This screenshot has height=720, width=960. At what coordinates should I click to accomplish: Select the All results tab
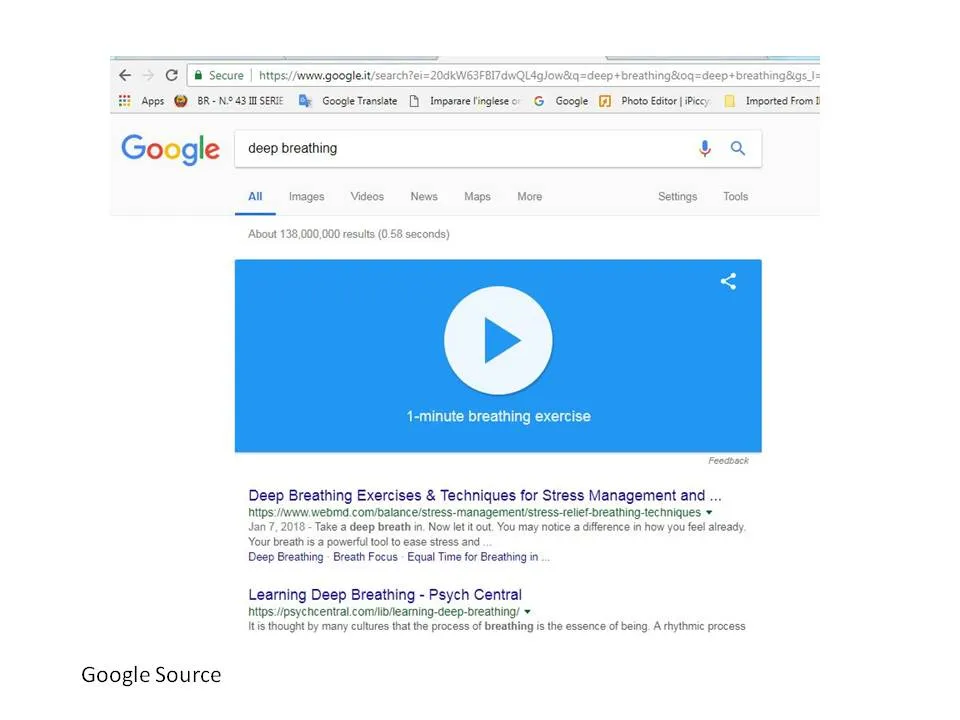(255, 197)
